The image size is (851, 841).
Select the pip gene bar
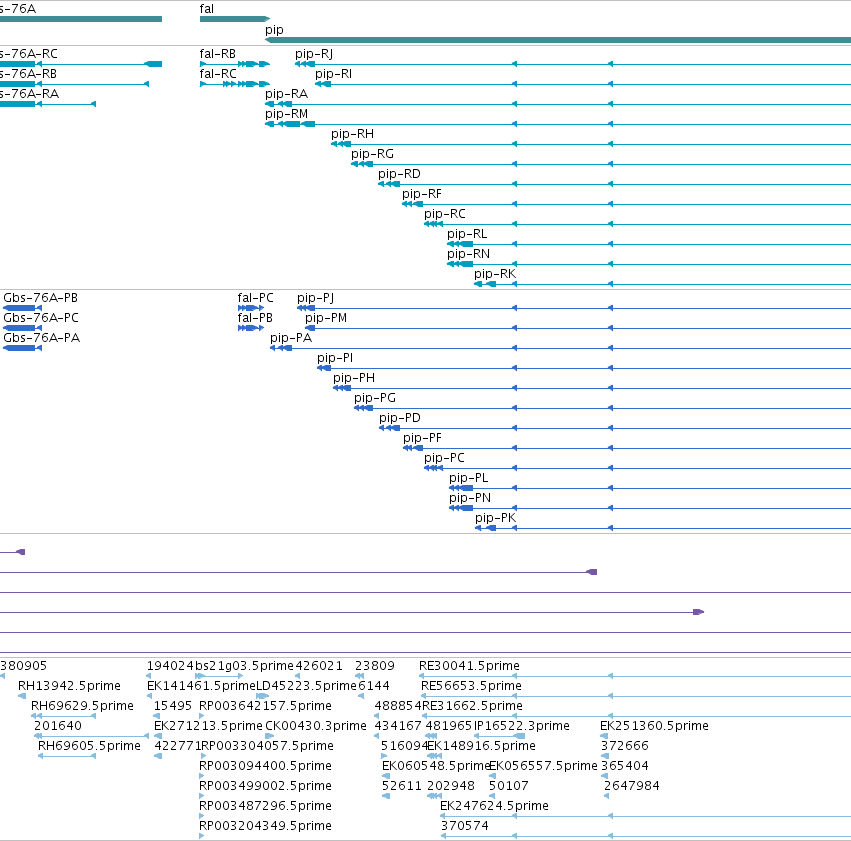(x=558, y=40)
